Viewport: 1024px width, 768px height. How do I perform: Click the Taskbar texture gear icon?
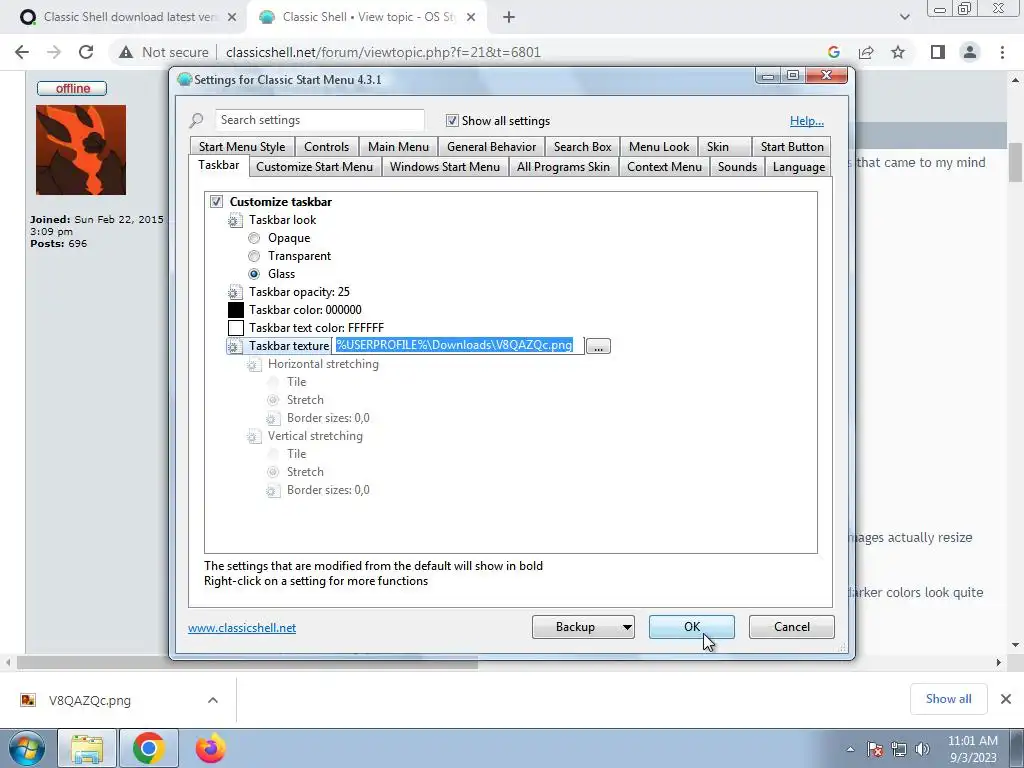(x=235, y=346)
